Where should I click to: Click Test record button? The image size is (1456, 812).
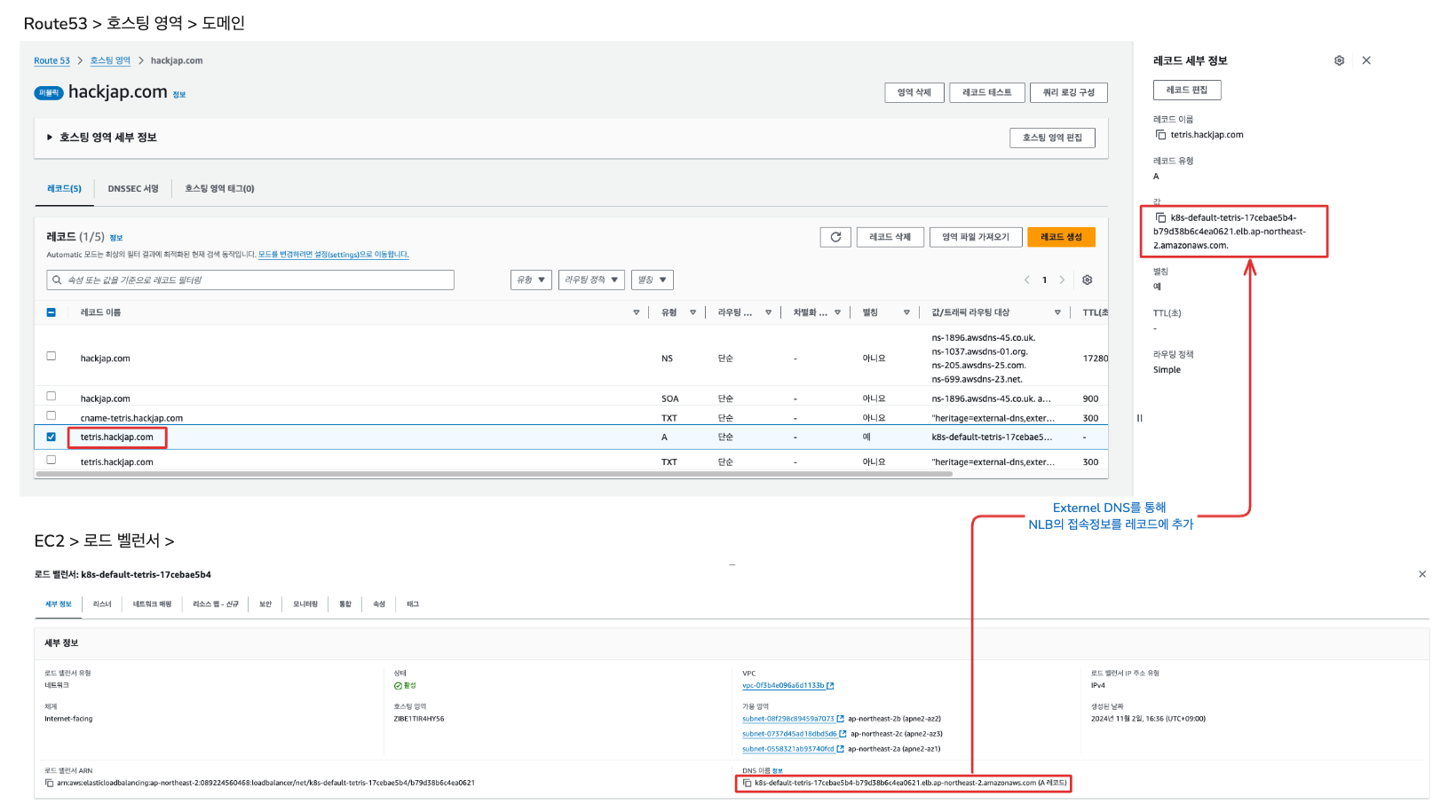coord(987,92)
